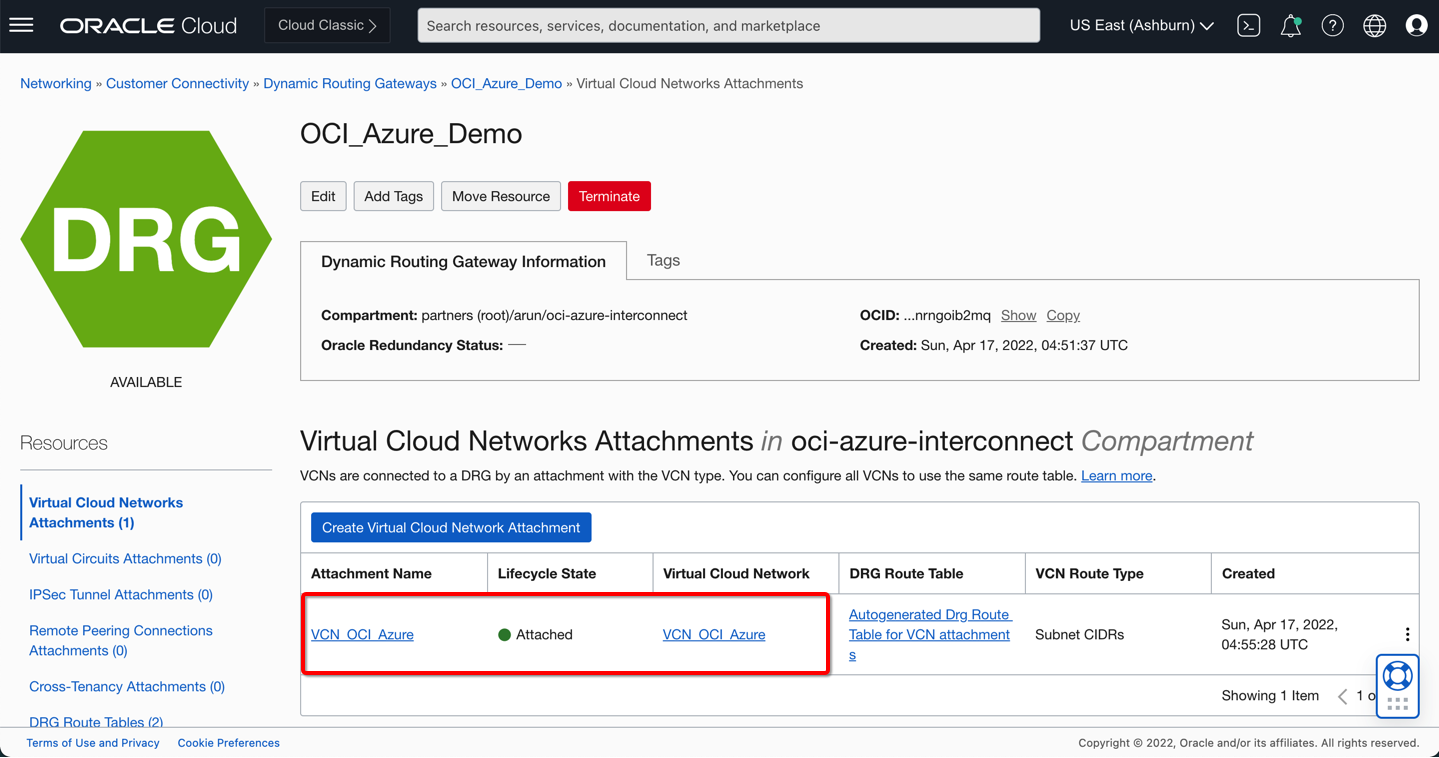The image size is (1439, 758).
Task: Show the full OCID value
Action: (1018, 315)
